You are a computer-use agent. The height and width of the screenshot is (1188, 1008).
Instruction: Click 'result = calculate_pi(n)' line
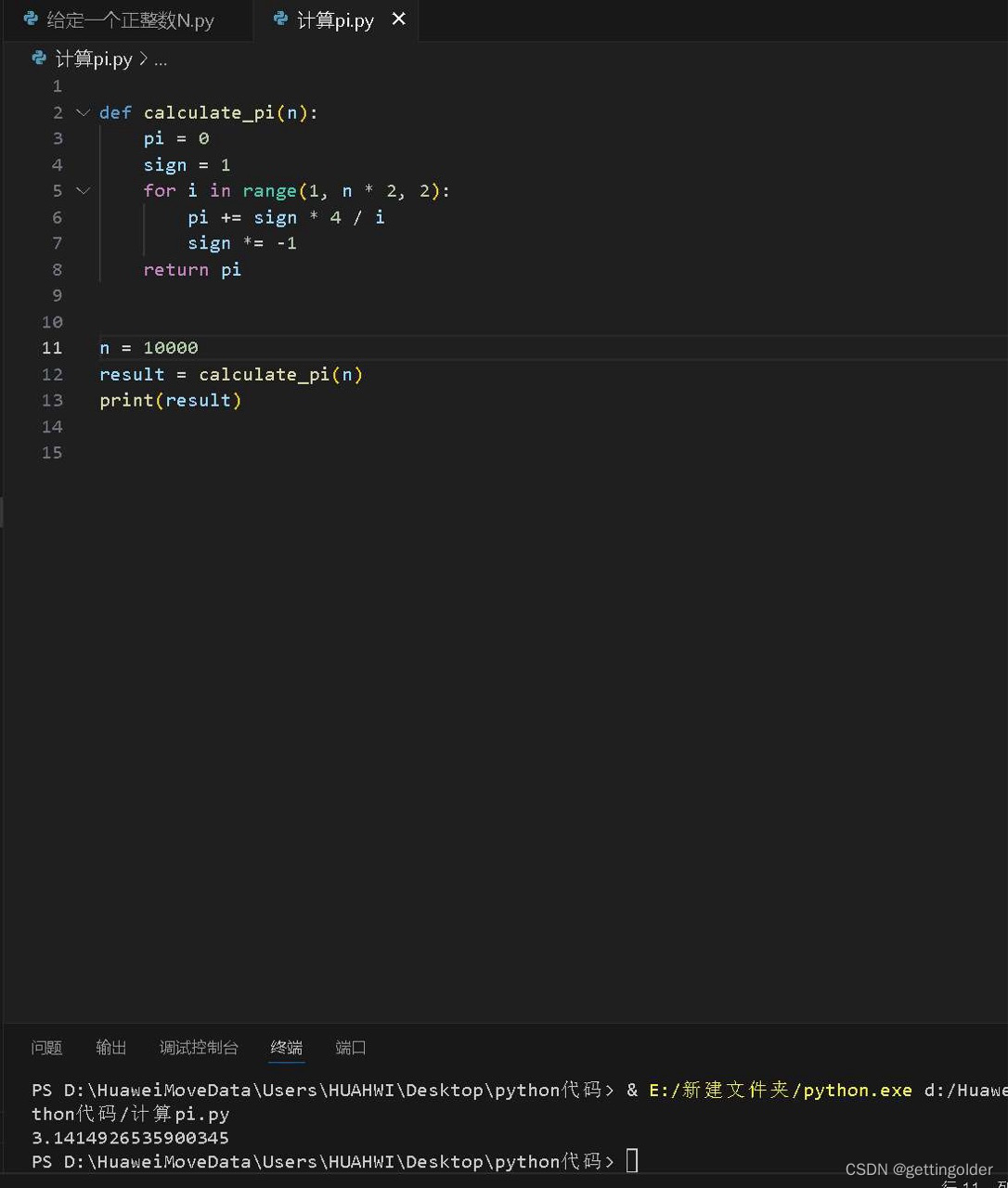click(x=231, y=374)
